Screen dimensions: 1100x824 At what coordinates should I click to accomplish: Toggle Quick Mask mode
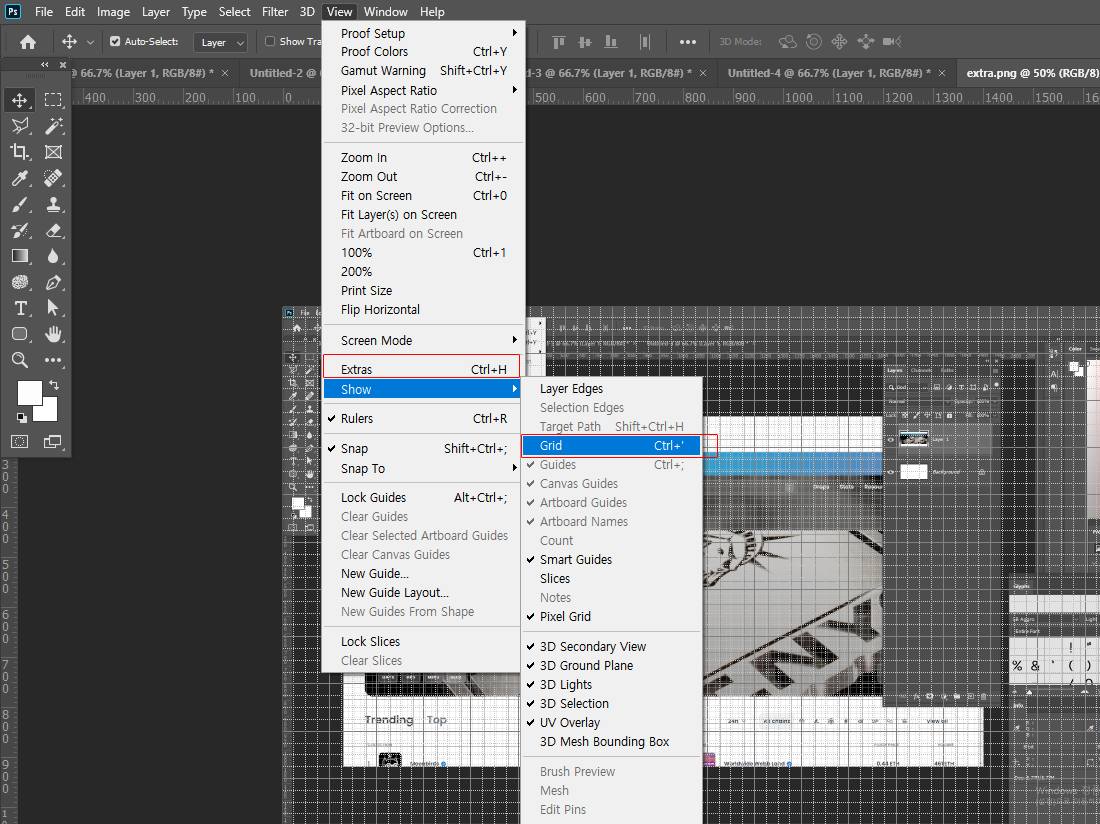[x=20, y=441]
